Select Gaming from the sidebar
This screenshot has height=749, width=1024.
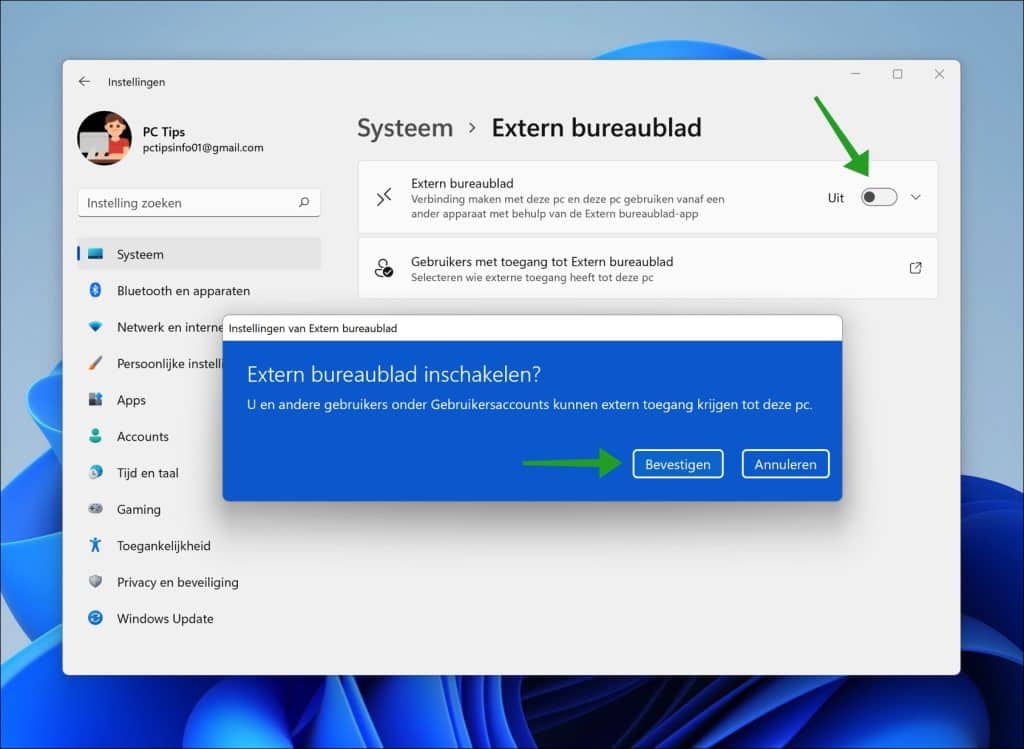coord(138,509)
